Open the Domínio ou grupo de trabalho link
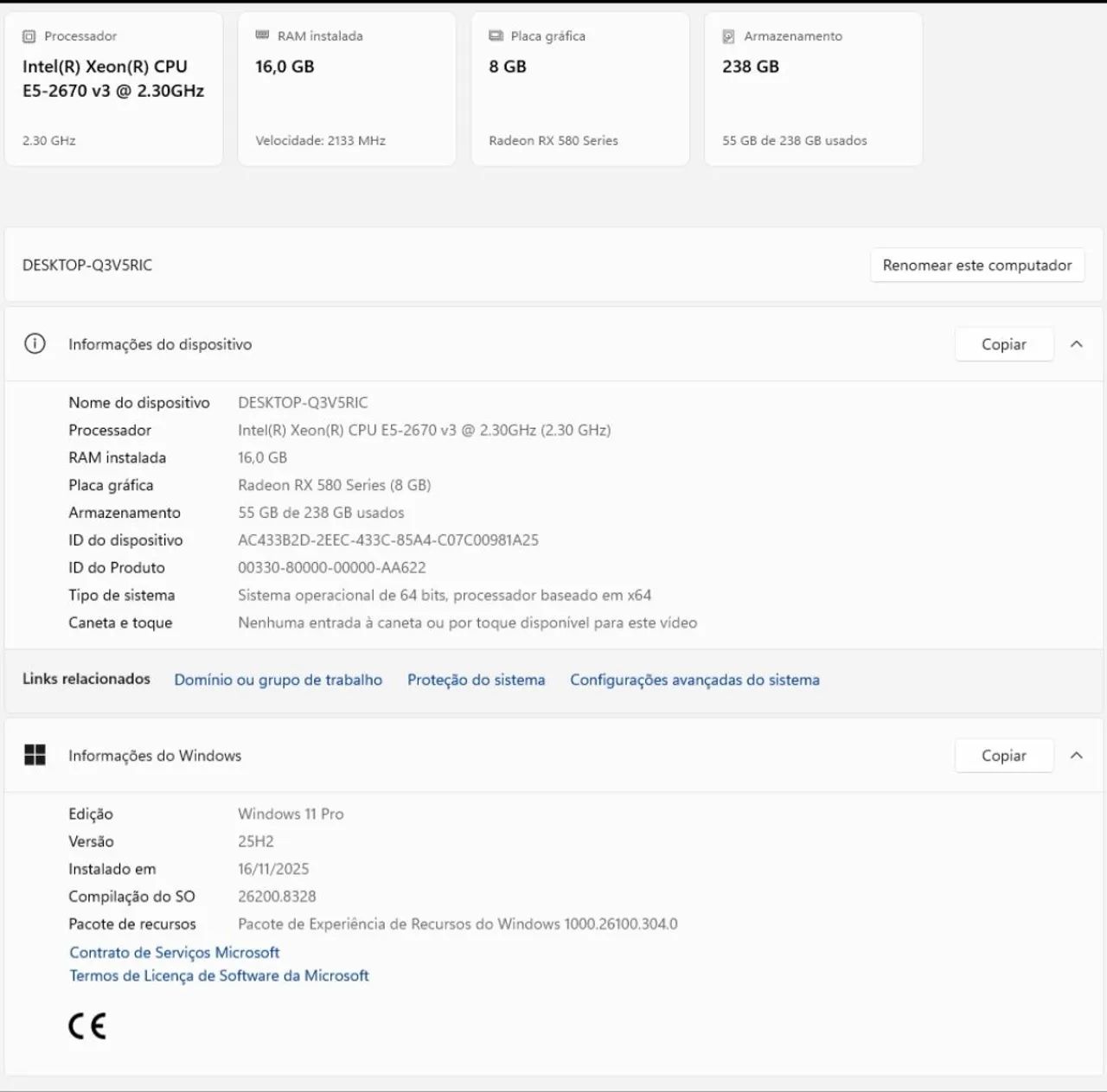The height and width of the screenshot is (1092, 1107). [278, 680]
